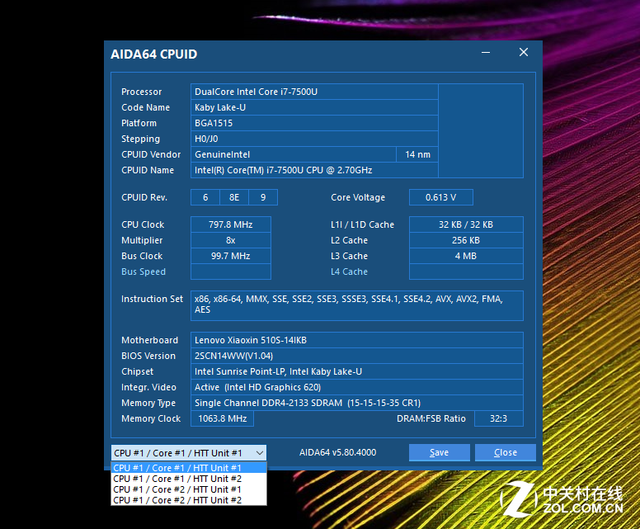This screenshot has height=529, width=640.
Task: Select CPU #1 / Core #1 / HTT Unit #1 in list
Action: pyautogui.click(x=189, y=468)
